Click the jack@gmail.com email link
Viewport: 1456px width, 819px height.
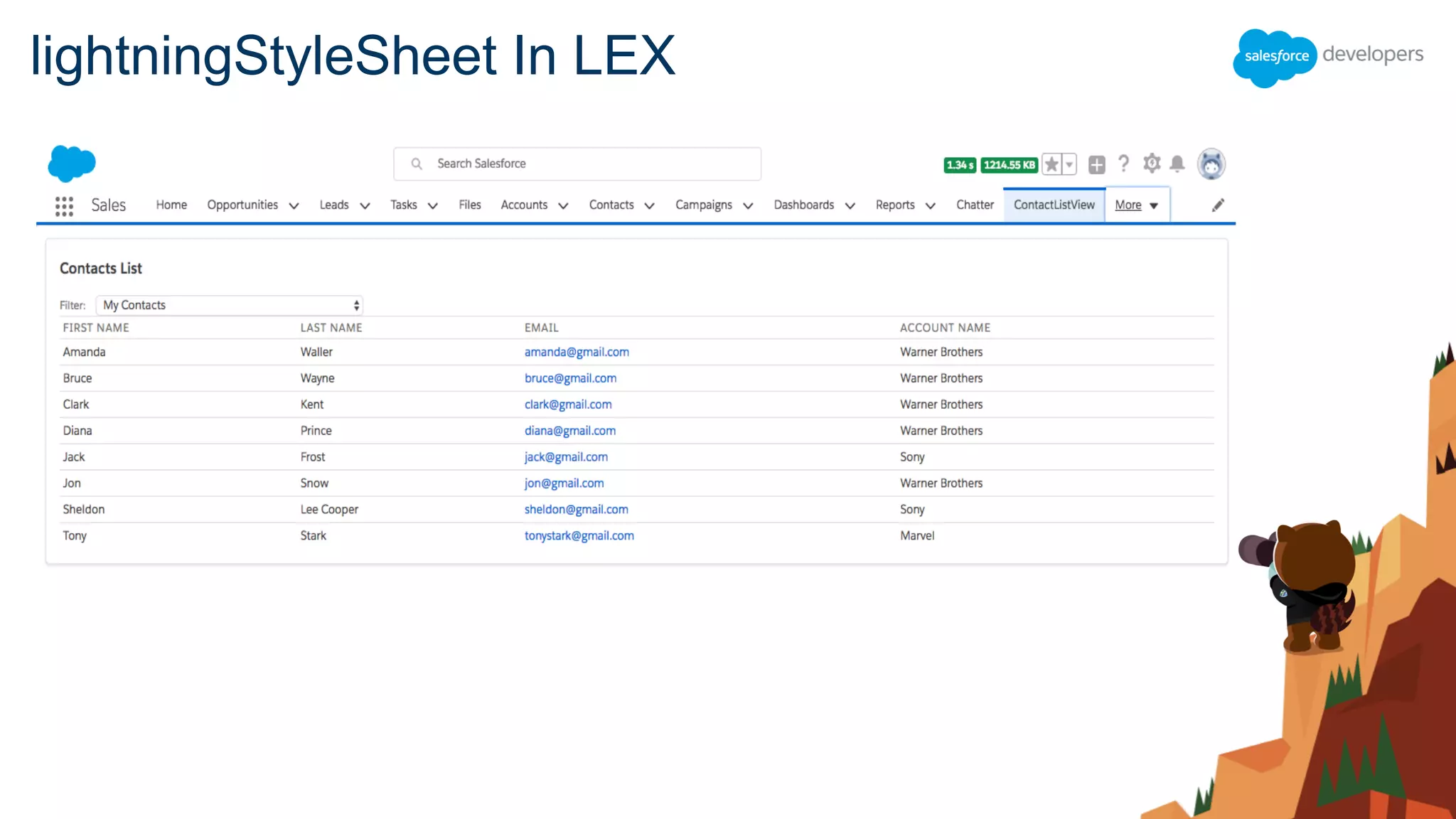click(x=566, y=457)
